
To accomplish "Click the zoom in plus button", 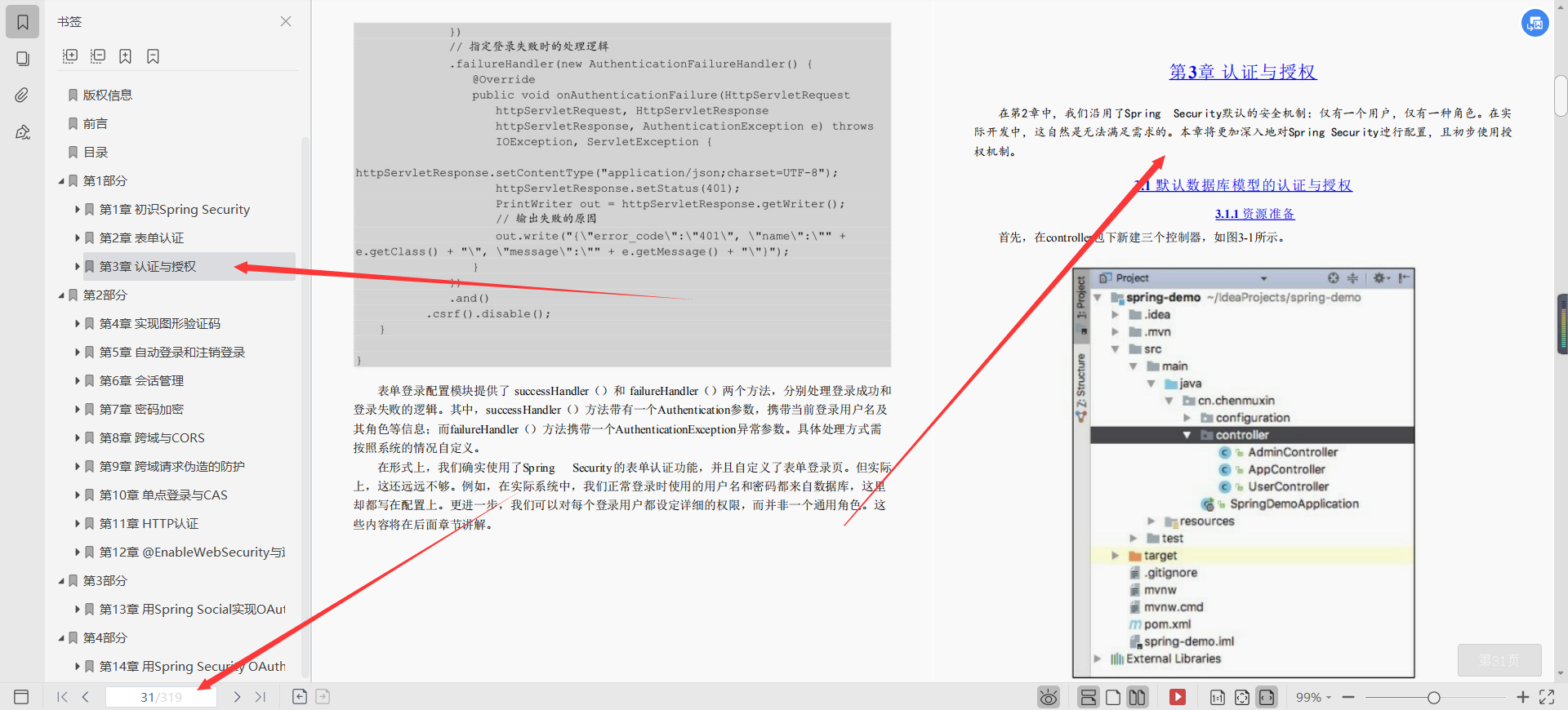I will 1523,697.
